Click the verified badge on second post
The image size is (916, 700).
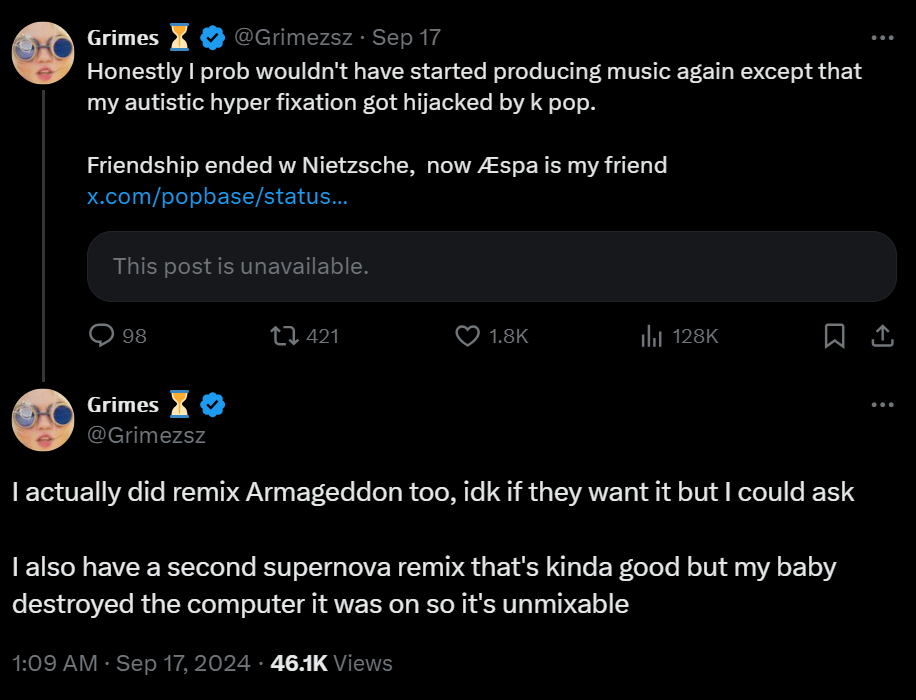(212, 405)
